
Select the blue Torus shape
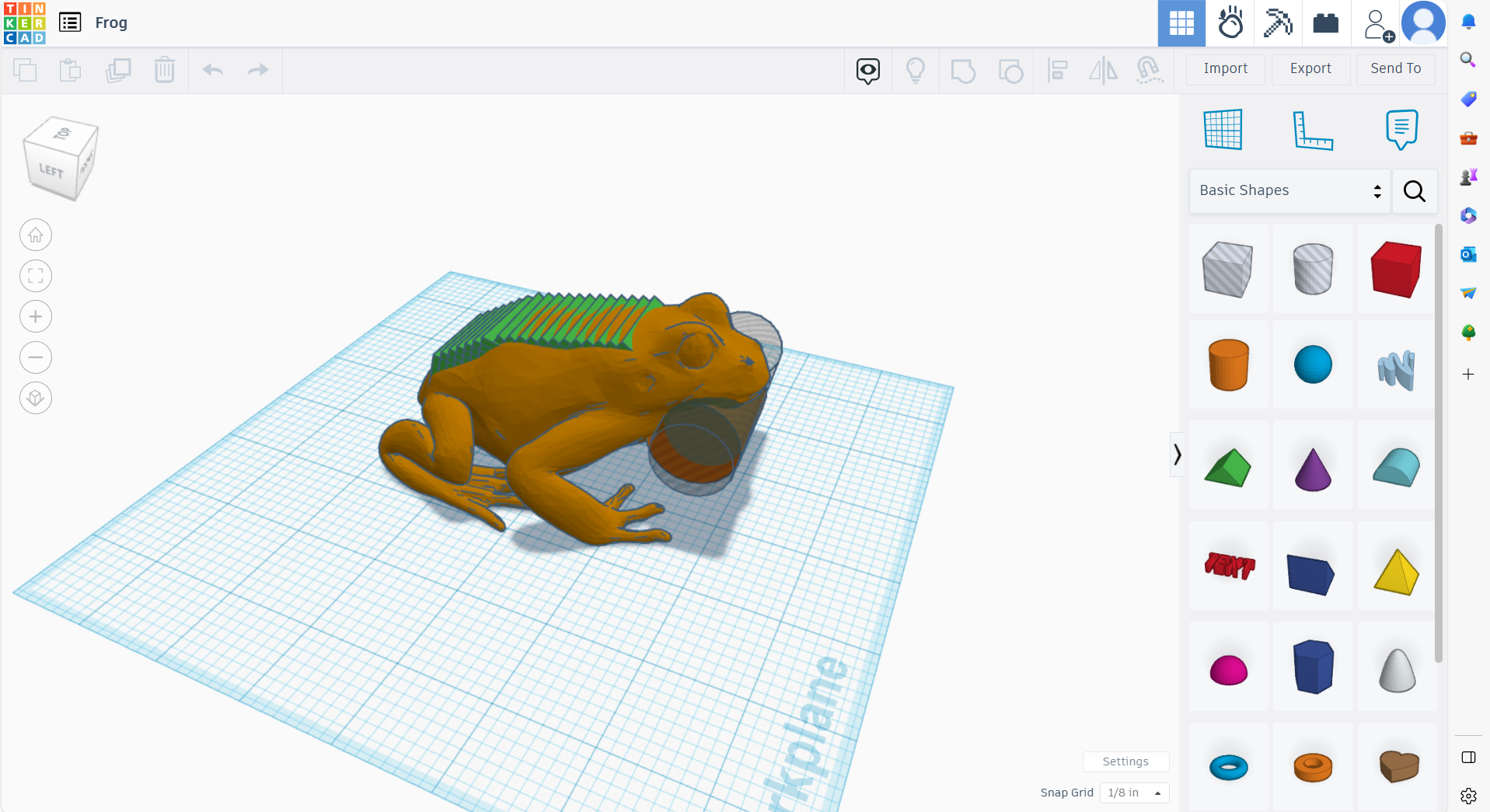click(1229, 768)
